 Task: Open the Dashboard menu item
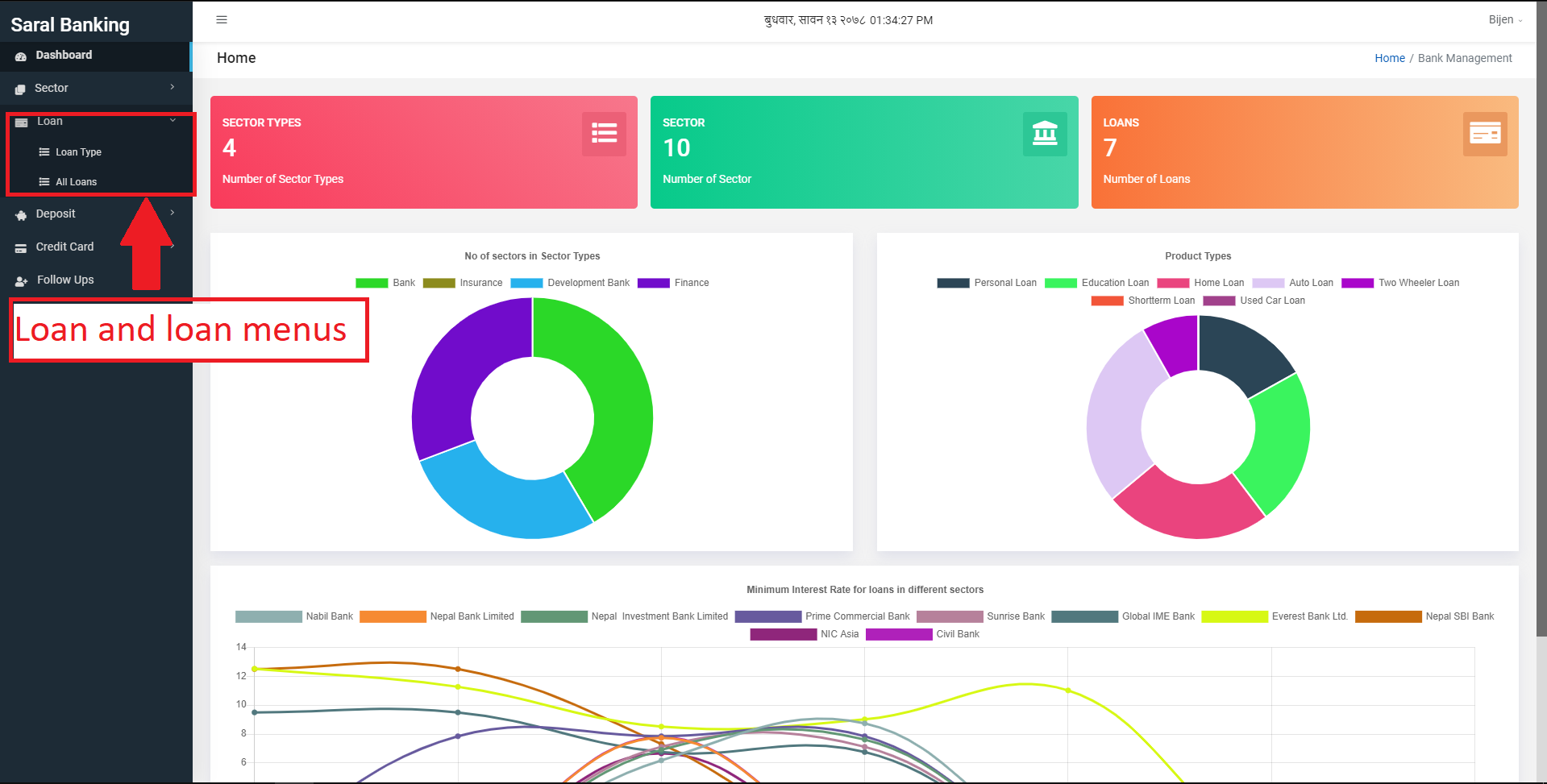(x=96, y=56)
